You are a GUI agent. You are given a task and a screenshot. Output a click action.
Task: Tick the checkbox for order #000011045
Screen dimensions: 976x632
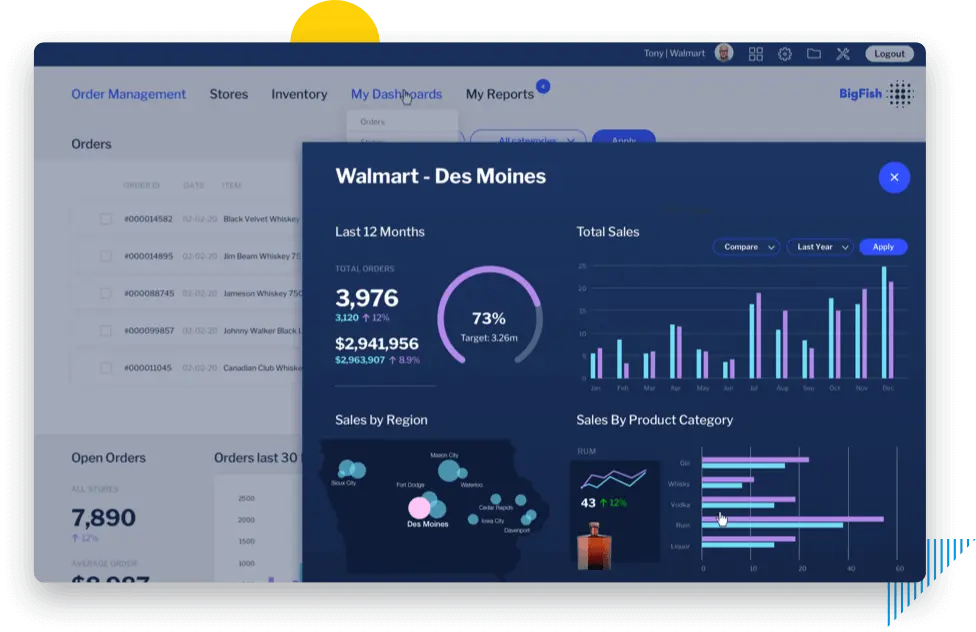click(x=106, y=367)
